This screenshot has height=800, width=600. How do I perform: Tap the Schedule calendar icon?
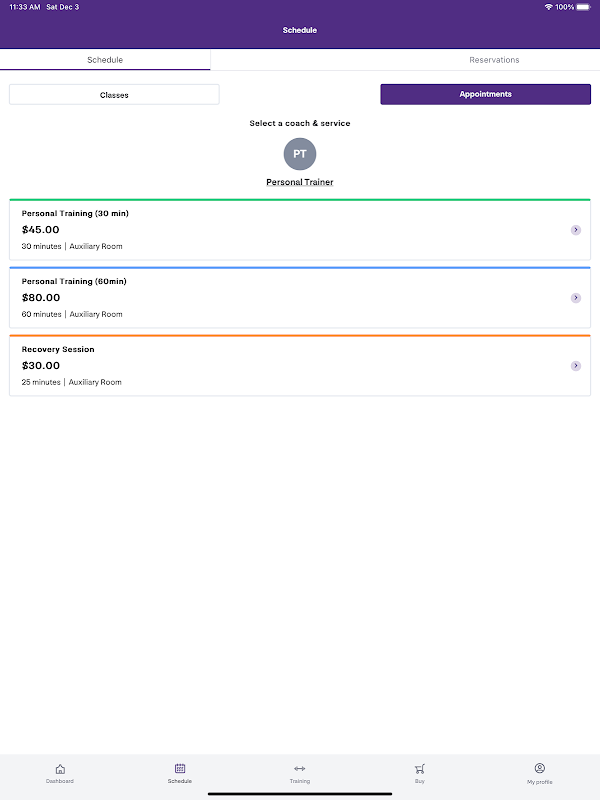point(180,769)
